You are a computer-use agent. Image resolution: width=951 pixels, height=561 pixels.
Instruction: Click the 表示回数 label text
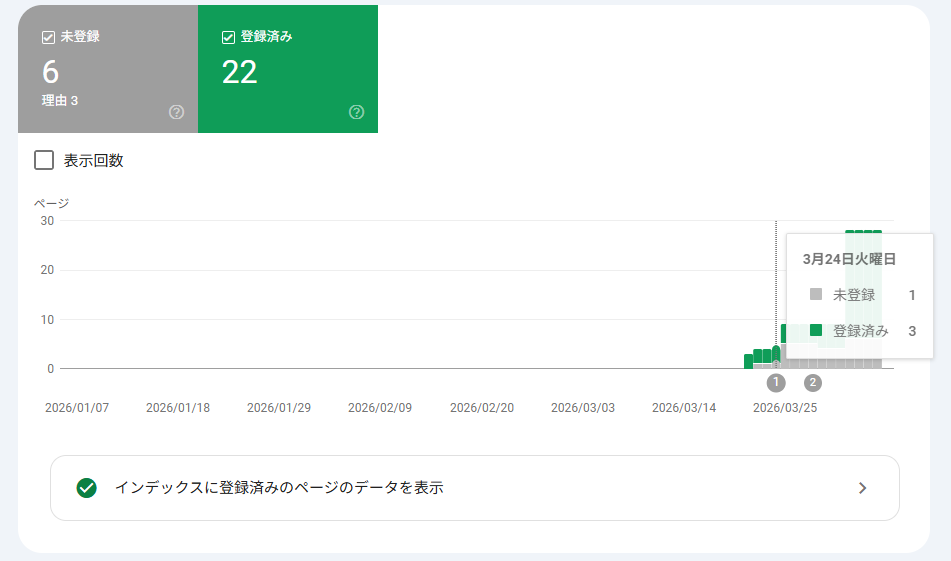pos(94,160)
